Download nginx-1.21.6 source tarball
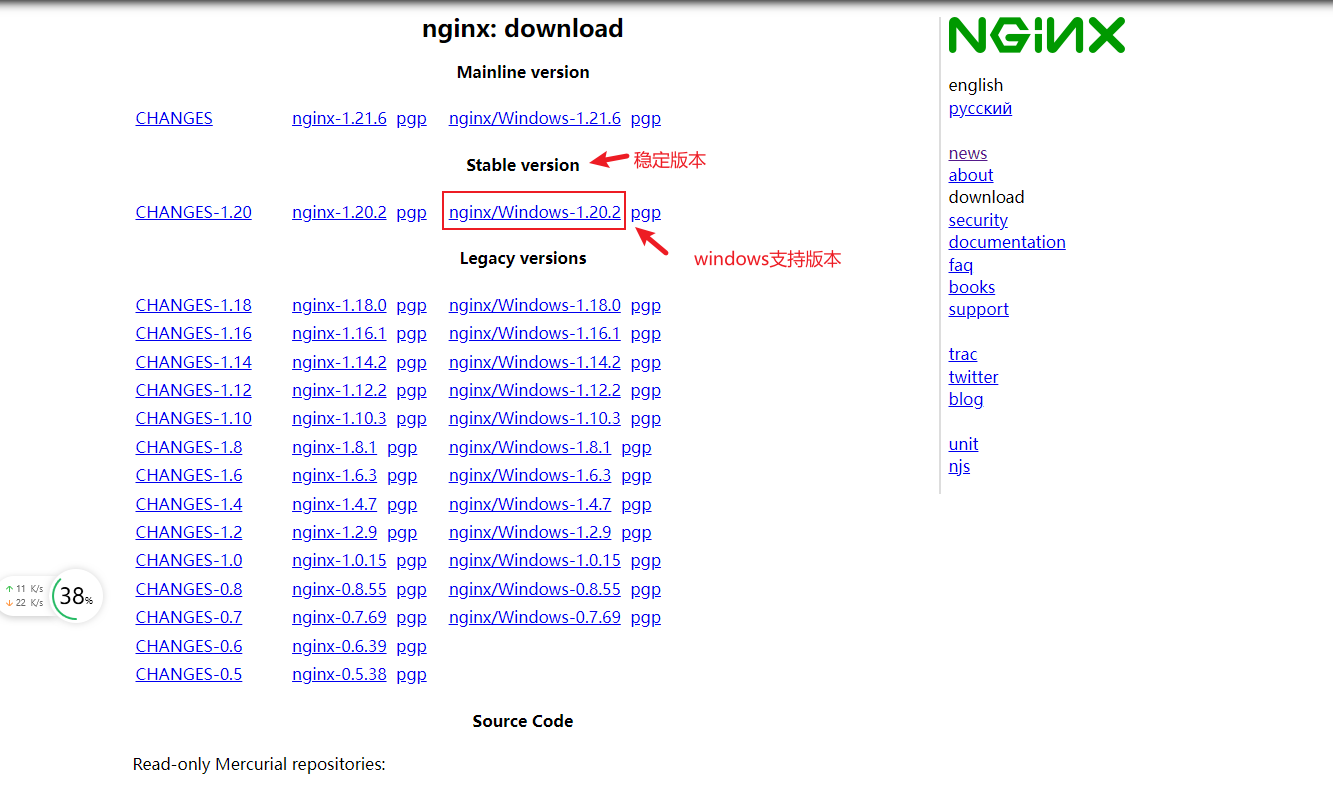The width and height of the screenshot is (1333, 786). [x=339, y=118]
